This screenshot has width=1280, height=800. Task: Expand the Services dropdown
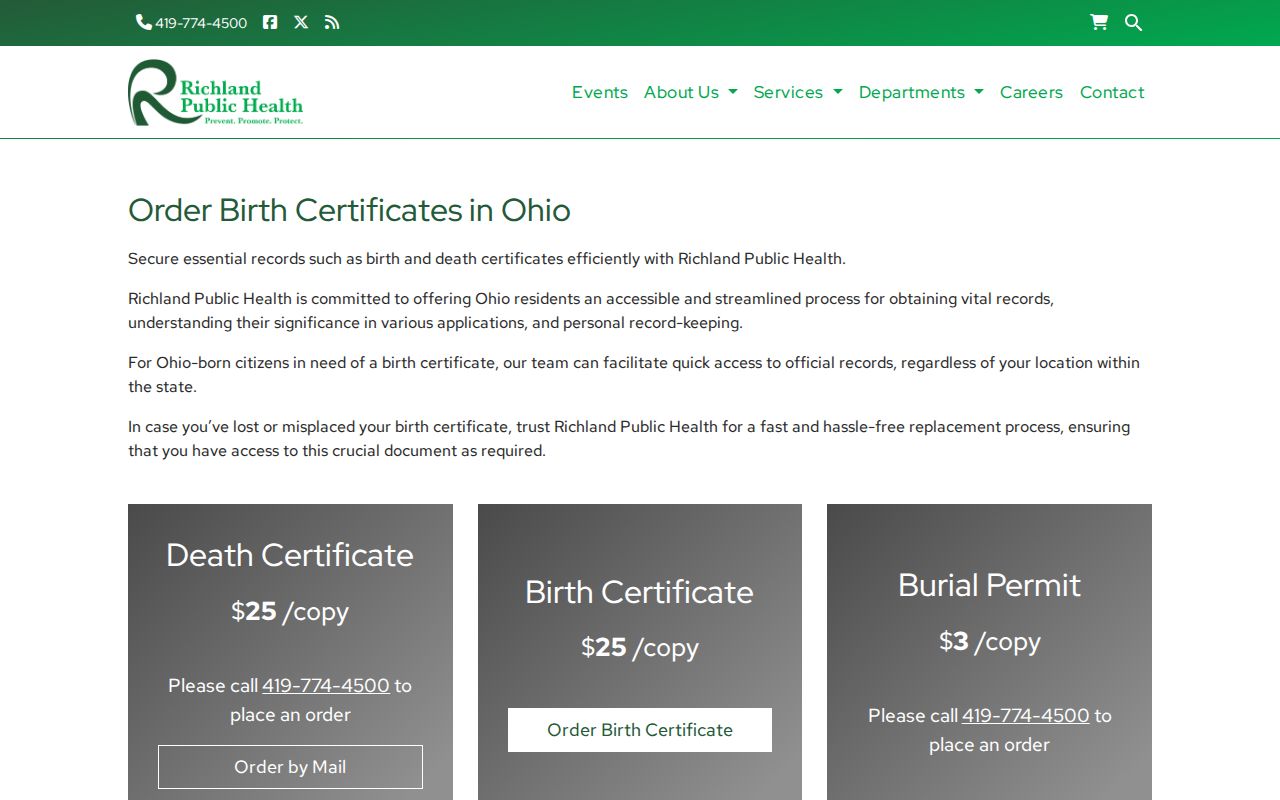coord(798,92)
